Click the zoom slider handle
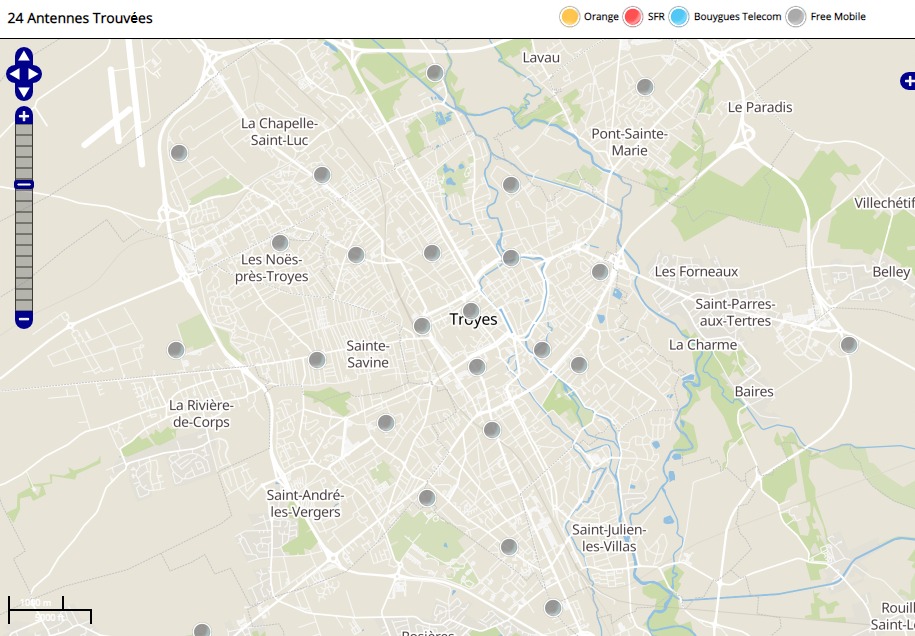Viewport: 915px width, 636px height. click(x=24, y=184)
